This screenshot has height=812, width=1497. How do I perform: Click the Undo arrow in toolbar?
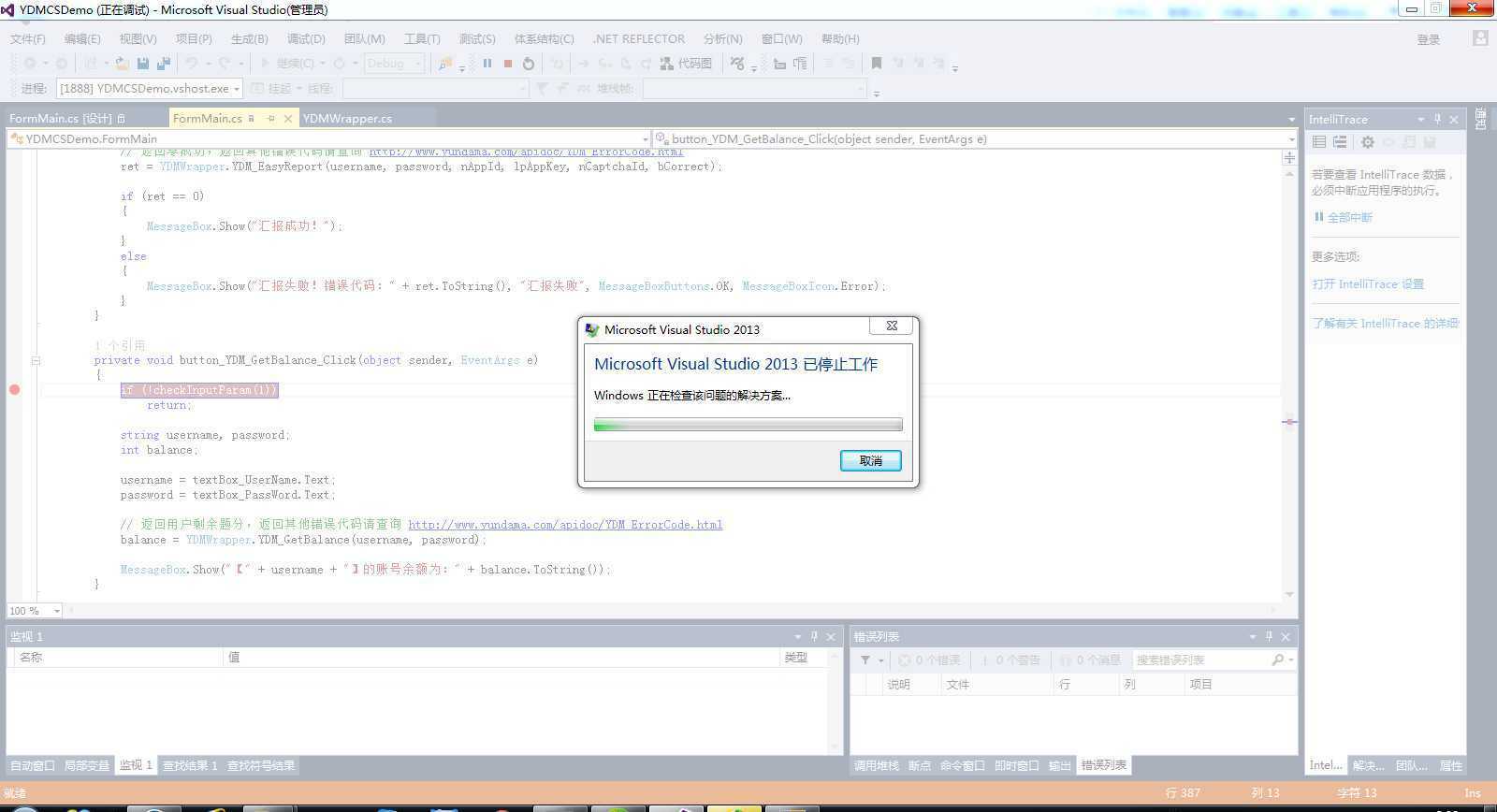point(191,64)
